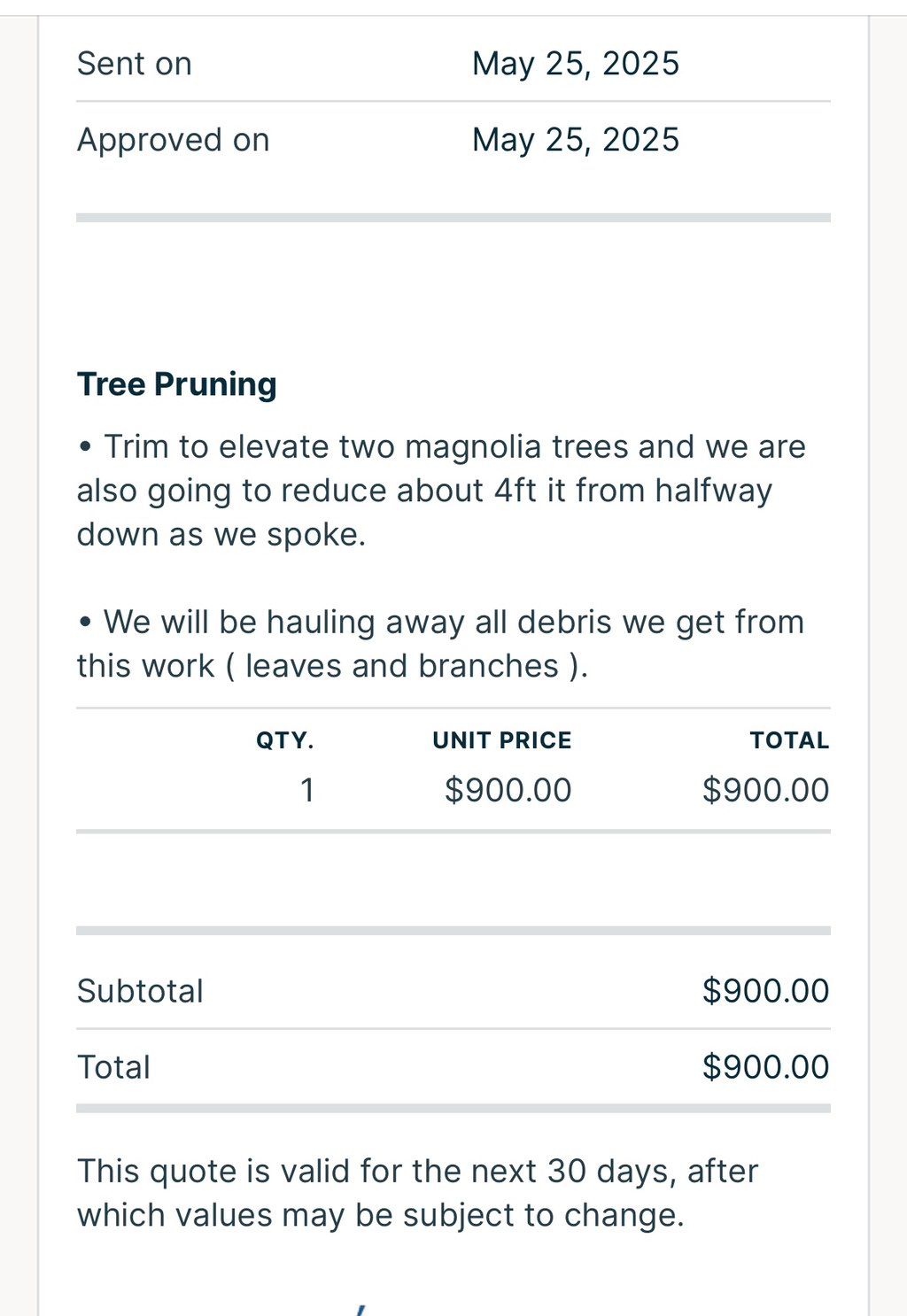Select the Approved on date value
This screenshot has width=907, height=1316.
(x=576, y=140)
